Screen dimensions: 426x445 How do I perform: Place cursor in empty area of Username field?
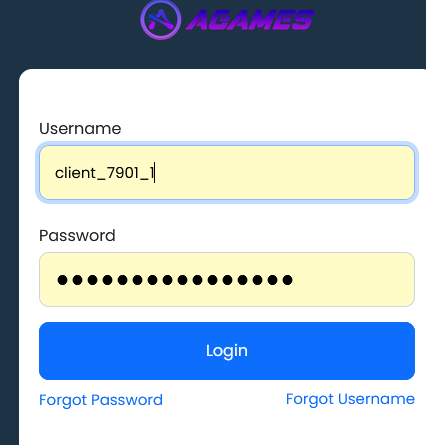pos(283,173)
